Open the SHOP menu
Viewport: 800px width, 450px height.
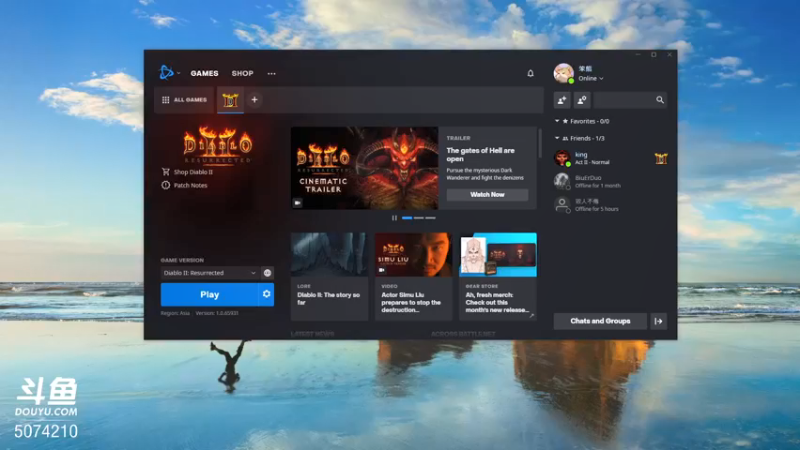point(242,73)
